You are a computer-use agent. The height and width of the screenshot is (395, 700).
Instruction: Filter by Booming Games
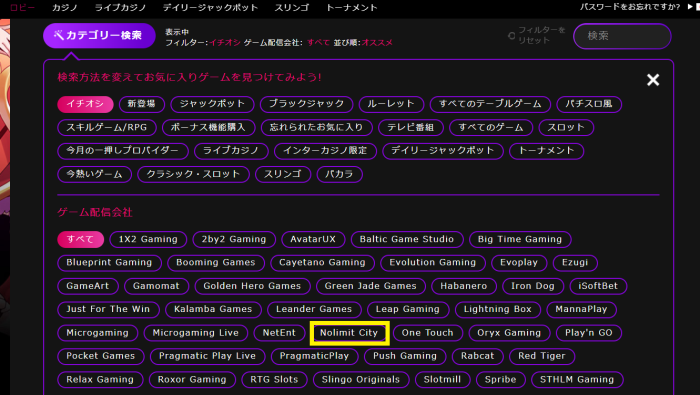pyautogui.click(x=216, y=263)
